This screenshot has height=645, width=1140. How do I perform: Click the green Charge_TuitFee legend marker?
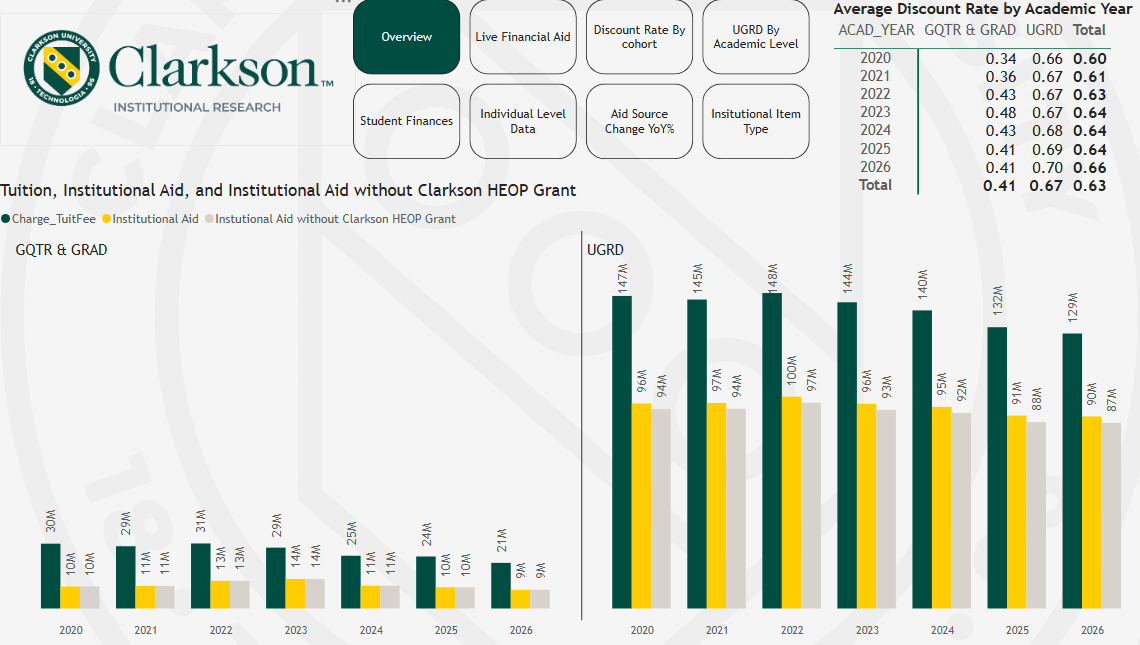click(6, 218)
